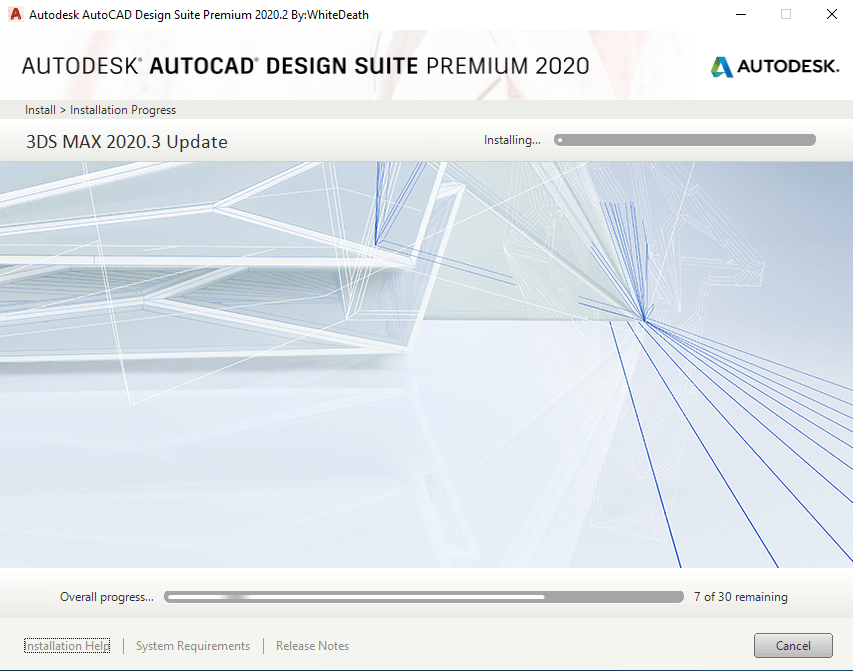Open the Release Notes link

(312, 645)
